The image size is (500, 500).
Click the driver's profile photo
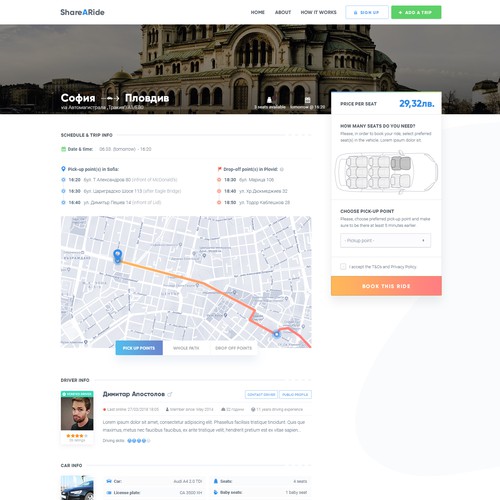[x=77, y=413]
